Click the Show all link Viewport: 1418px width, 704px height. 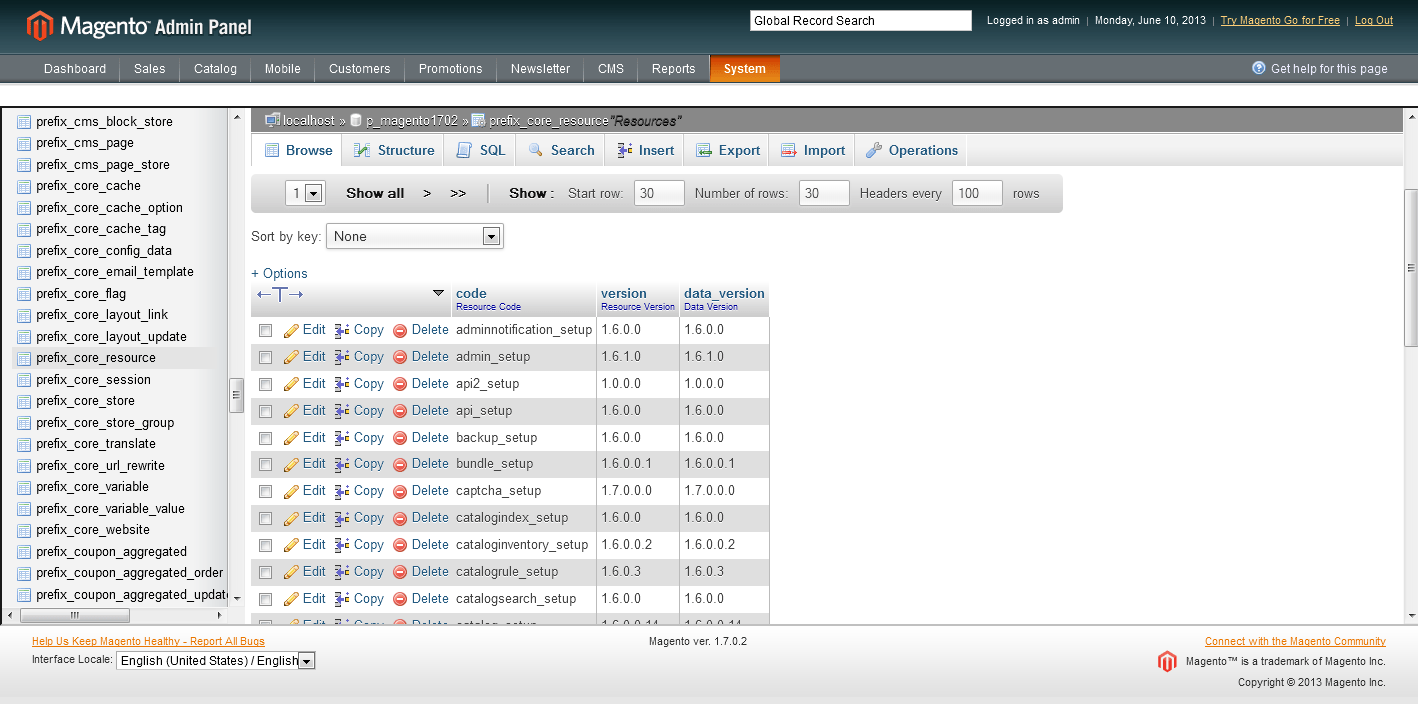[x=375, y=192]
